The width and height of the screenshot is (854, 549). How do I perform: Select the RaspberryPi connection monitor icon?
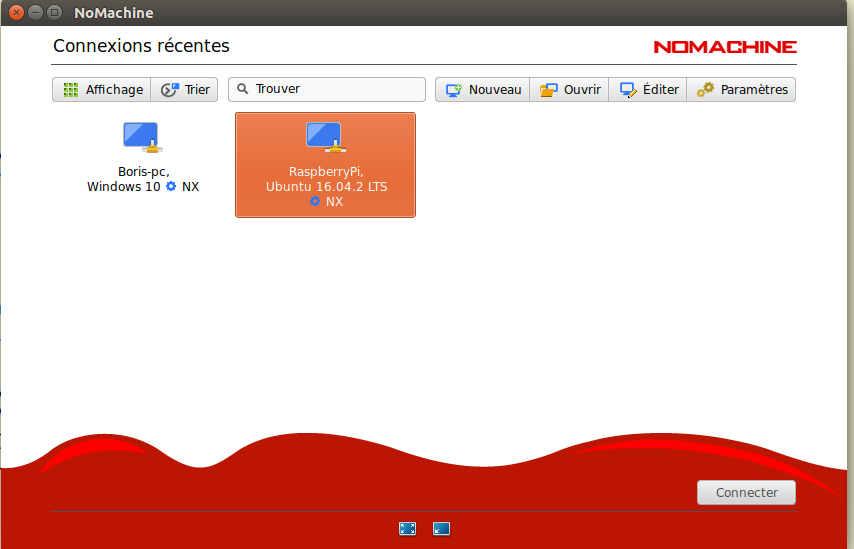(x=326, y=137)
